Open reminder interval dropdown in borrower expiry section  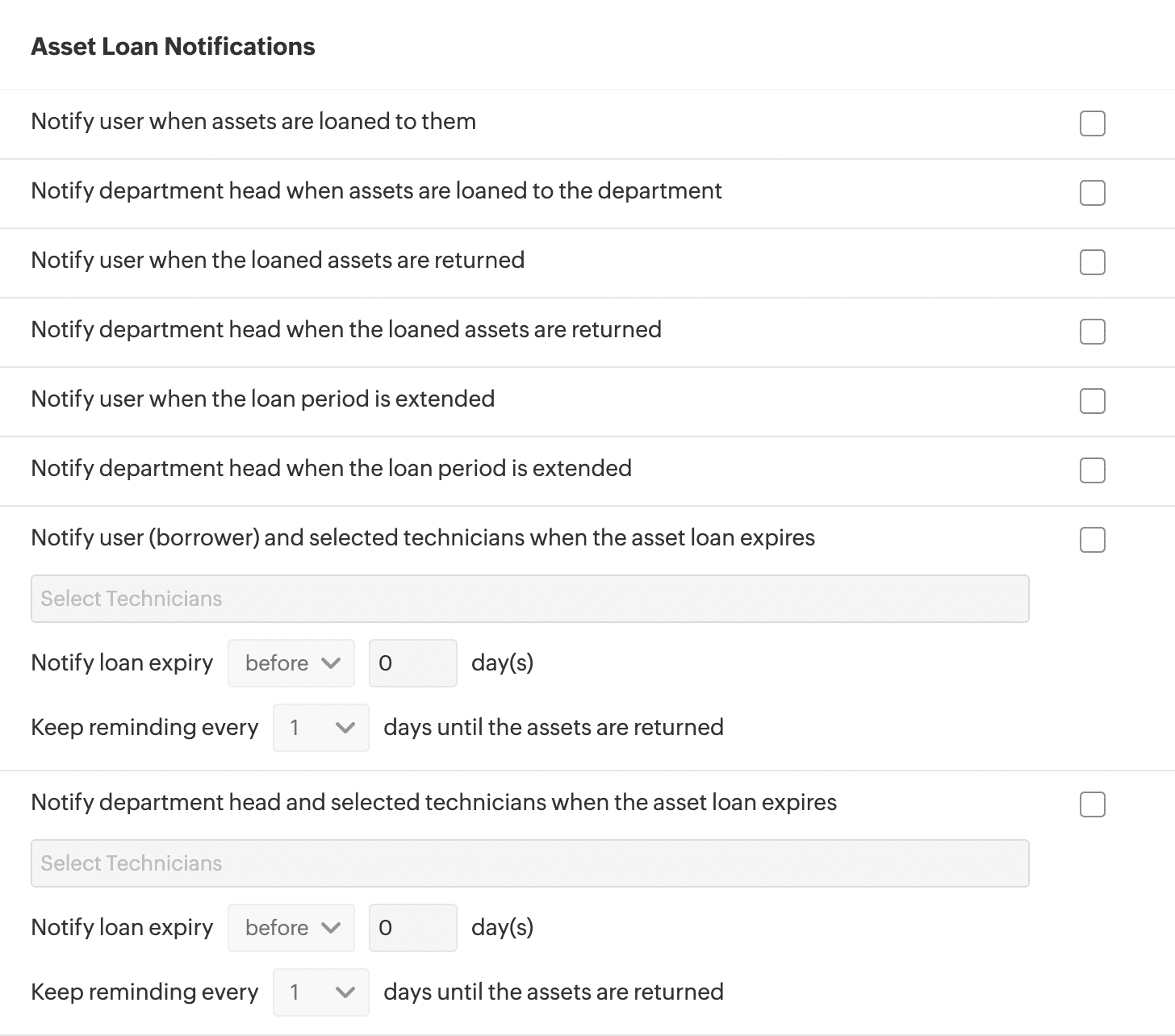coord(321,728)
